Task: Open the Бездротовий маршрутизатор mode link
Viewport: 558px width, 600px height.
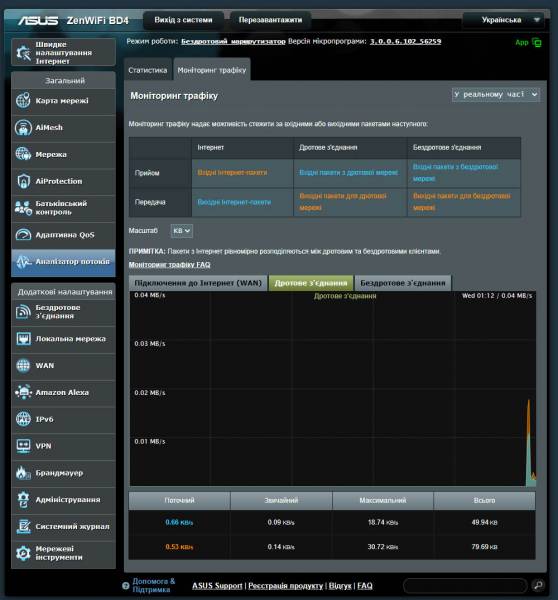Action: [233, 41]
